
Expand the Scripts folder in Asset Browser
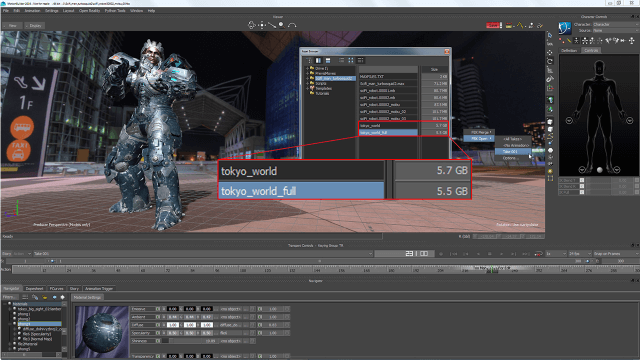coord(307,83)
